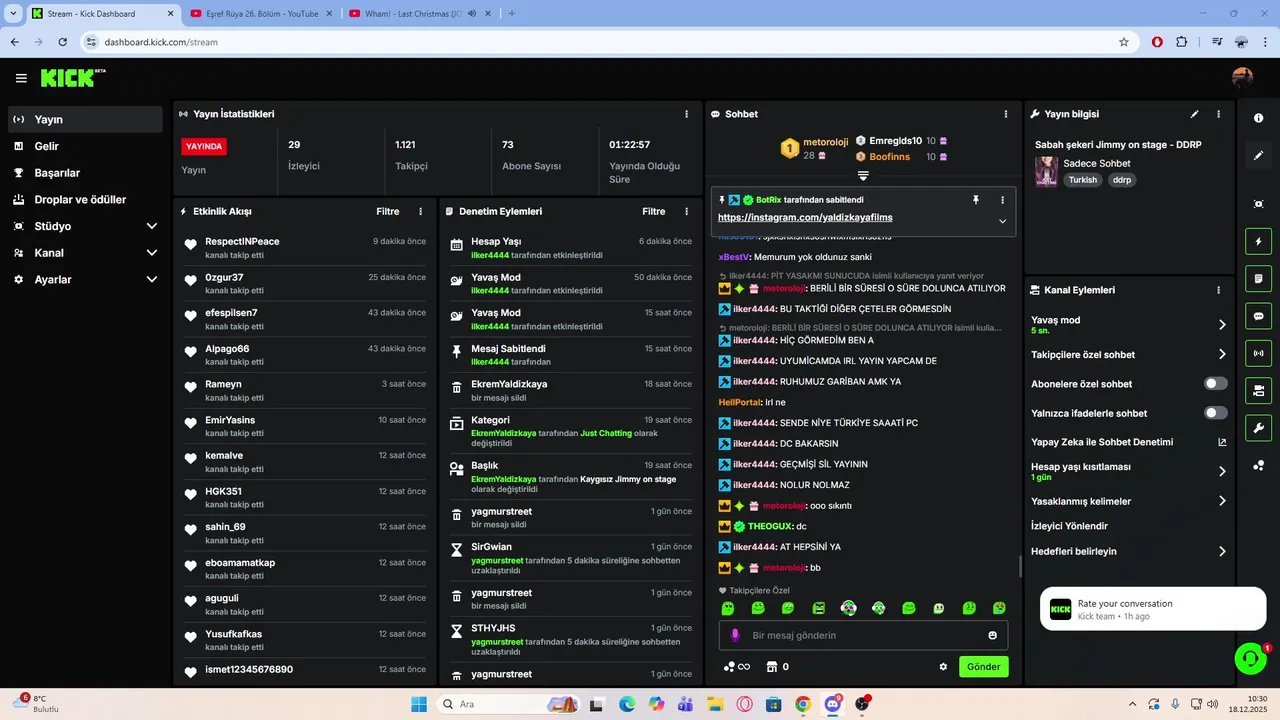Open Discord from the Windows taskbar
Image resolution: width=1280 pixels, height=720 pixels.
coord(832,704)
